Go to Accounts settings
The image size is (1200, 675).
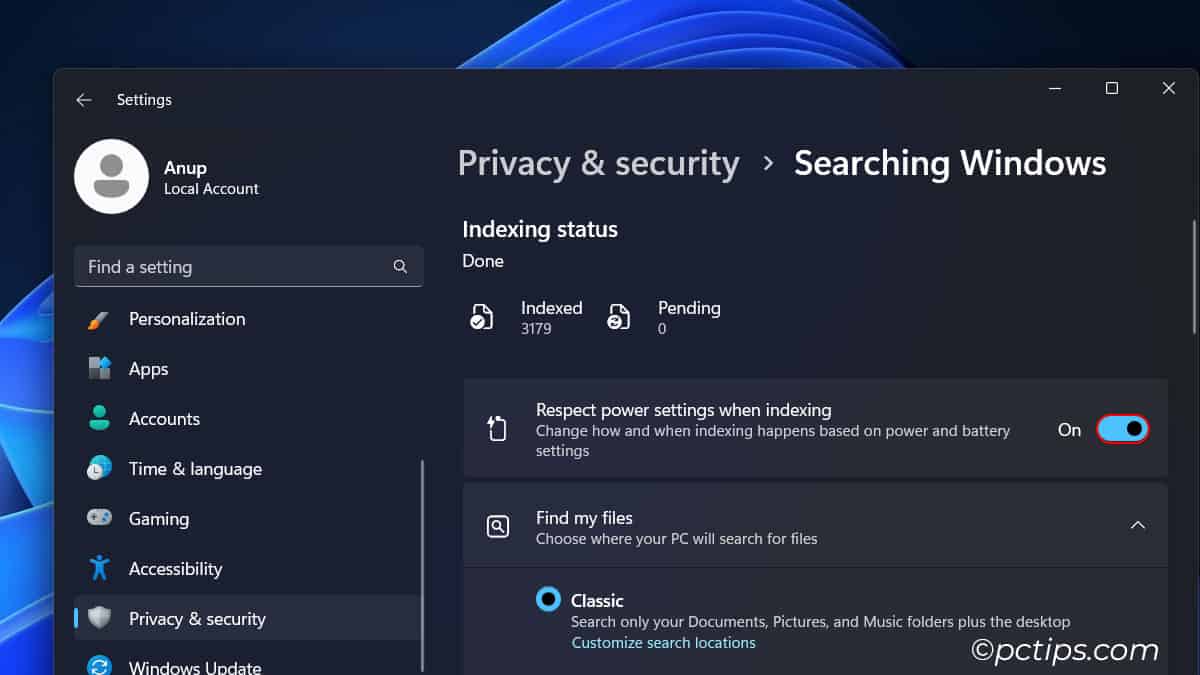[x=248, y=419]
